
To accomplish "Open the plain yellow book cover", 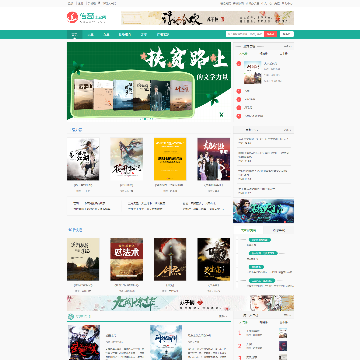I will pos(170,159).
